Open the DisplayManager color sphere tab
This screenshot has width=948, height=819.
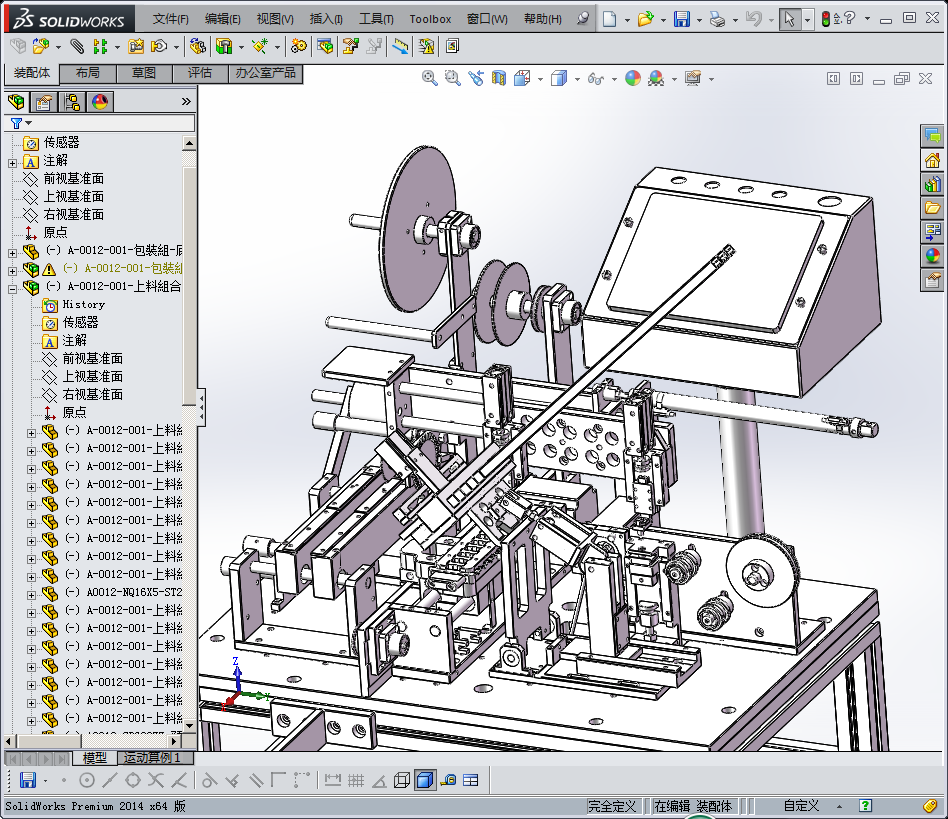click(x=100, y=101)
